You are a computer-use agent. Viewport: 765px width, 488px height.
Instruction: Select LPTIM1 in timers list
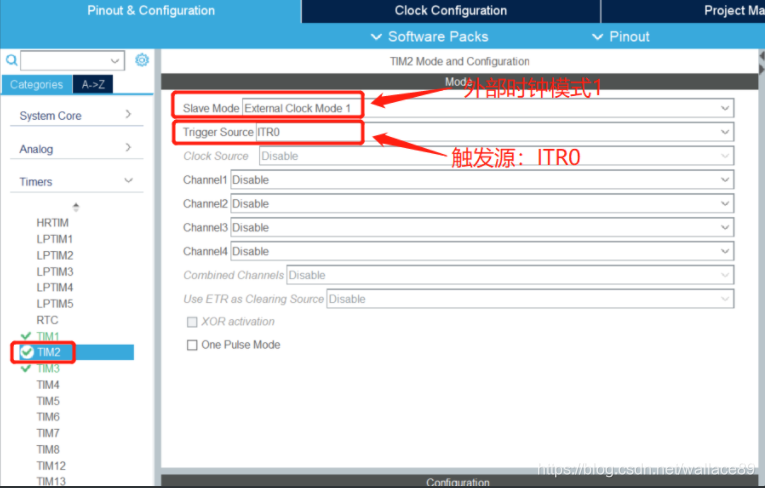pos(54,239)
